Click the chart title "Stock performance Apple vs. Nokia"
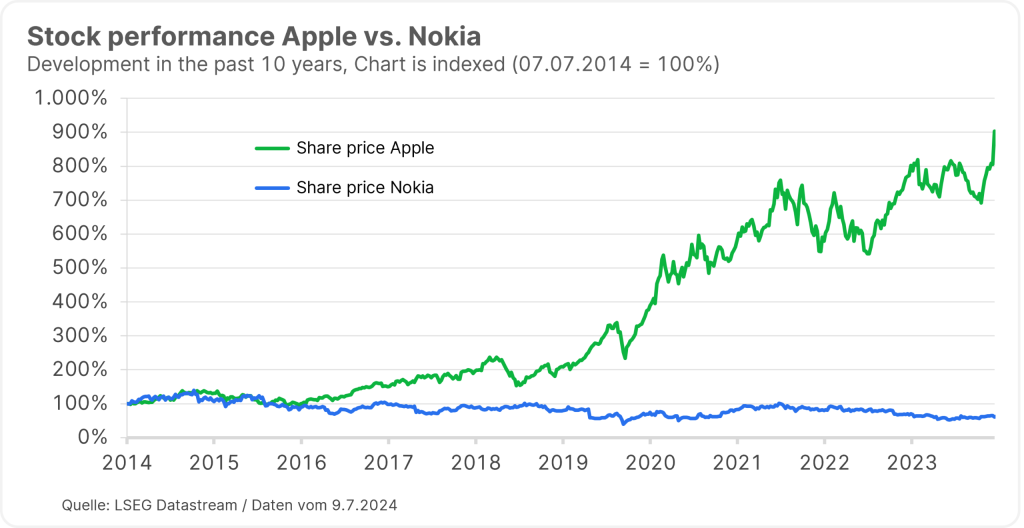Screen dimensions: 1024x528 pyautogui.click(x=254, y=37)
